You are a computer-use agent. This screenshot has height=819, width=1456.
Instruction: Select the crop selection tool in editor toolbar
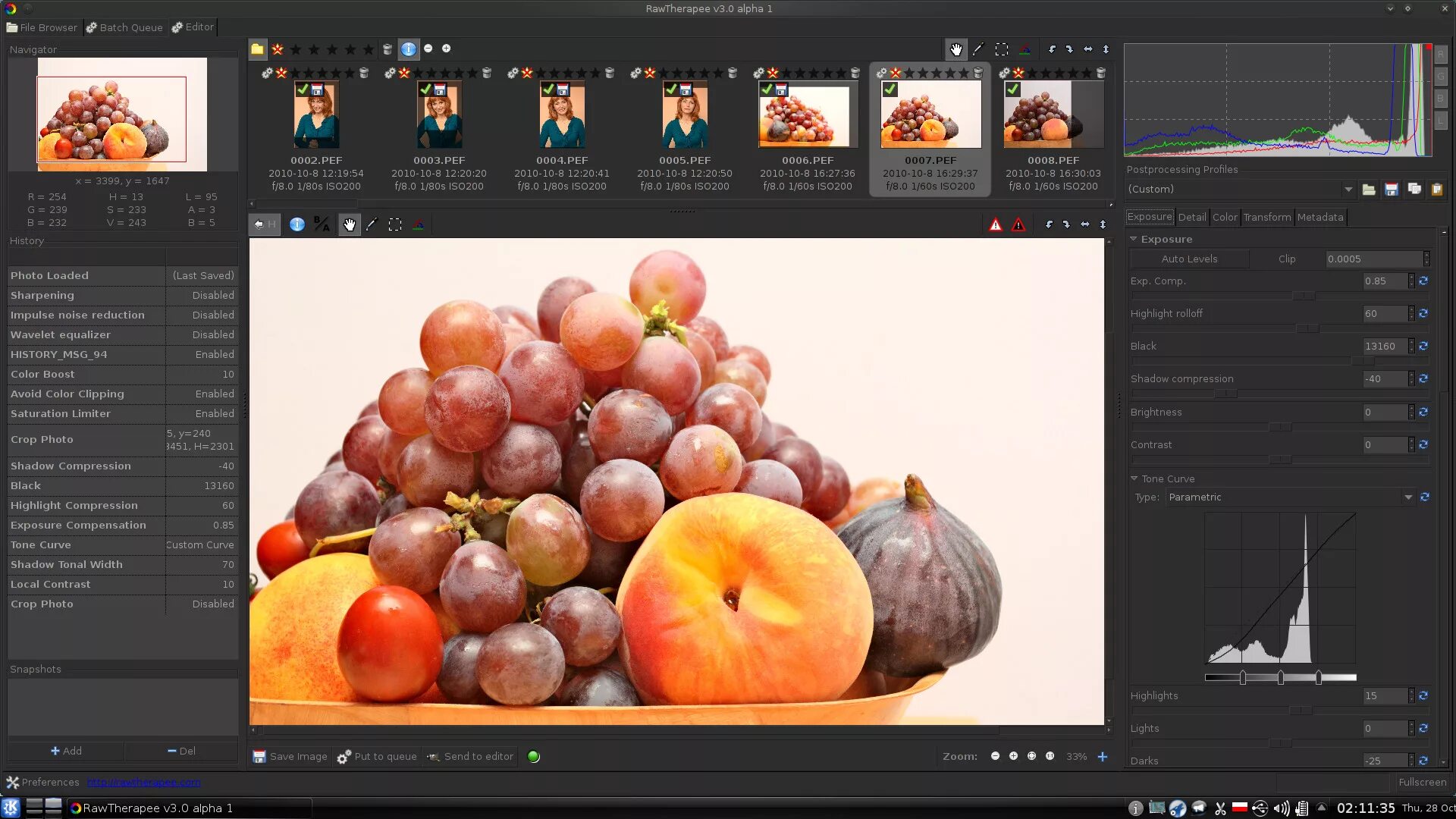(x=395, y=224)
